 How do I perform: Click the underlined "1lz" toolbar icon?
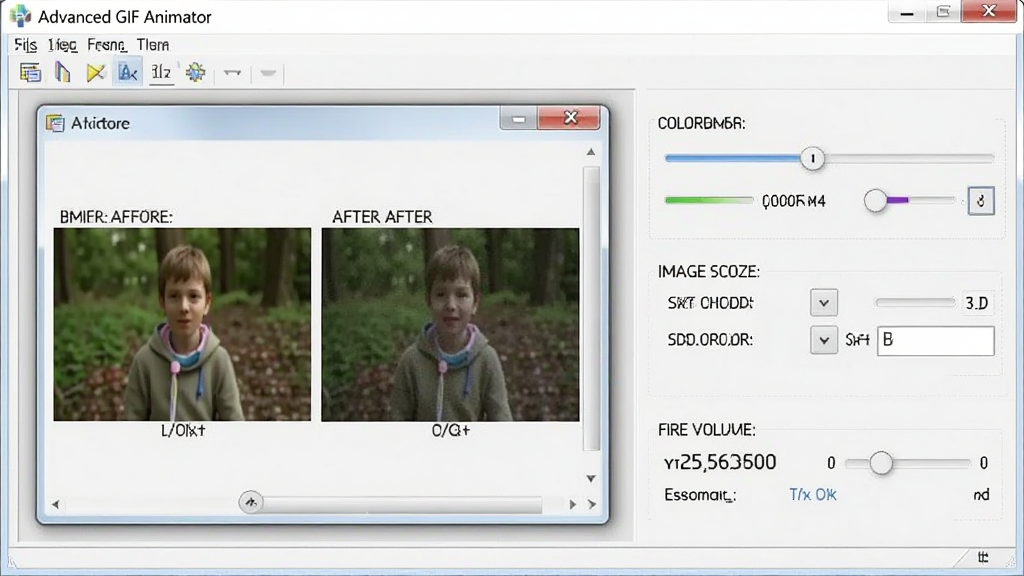point(161,72)
